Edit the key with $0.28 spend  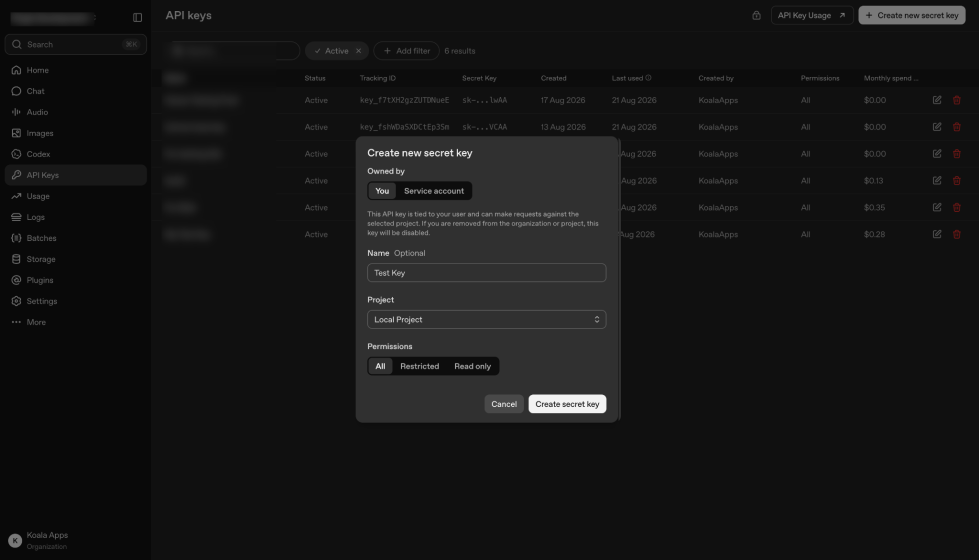937,234
